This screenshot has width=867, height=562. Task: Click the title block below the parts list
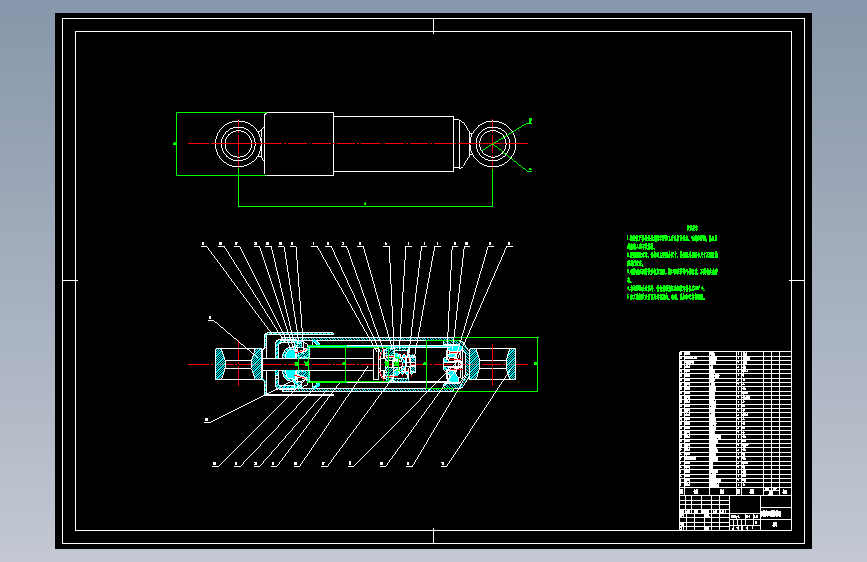[x=735, y=513]
